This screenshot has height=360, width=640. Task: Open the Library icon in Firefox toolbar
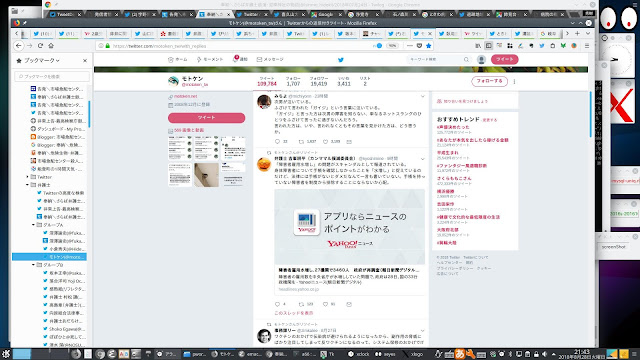(x=478, y=46)
